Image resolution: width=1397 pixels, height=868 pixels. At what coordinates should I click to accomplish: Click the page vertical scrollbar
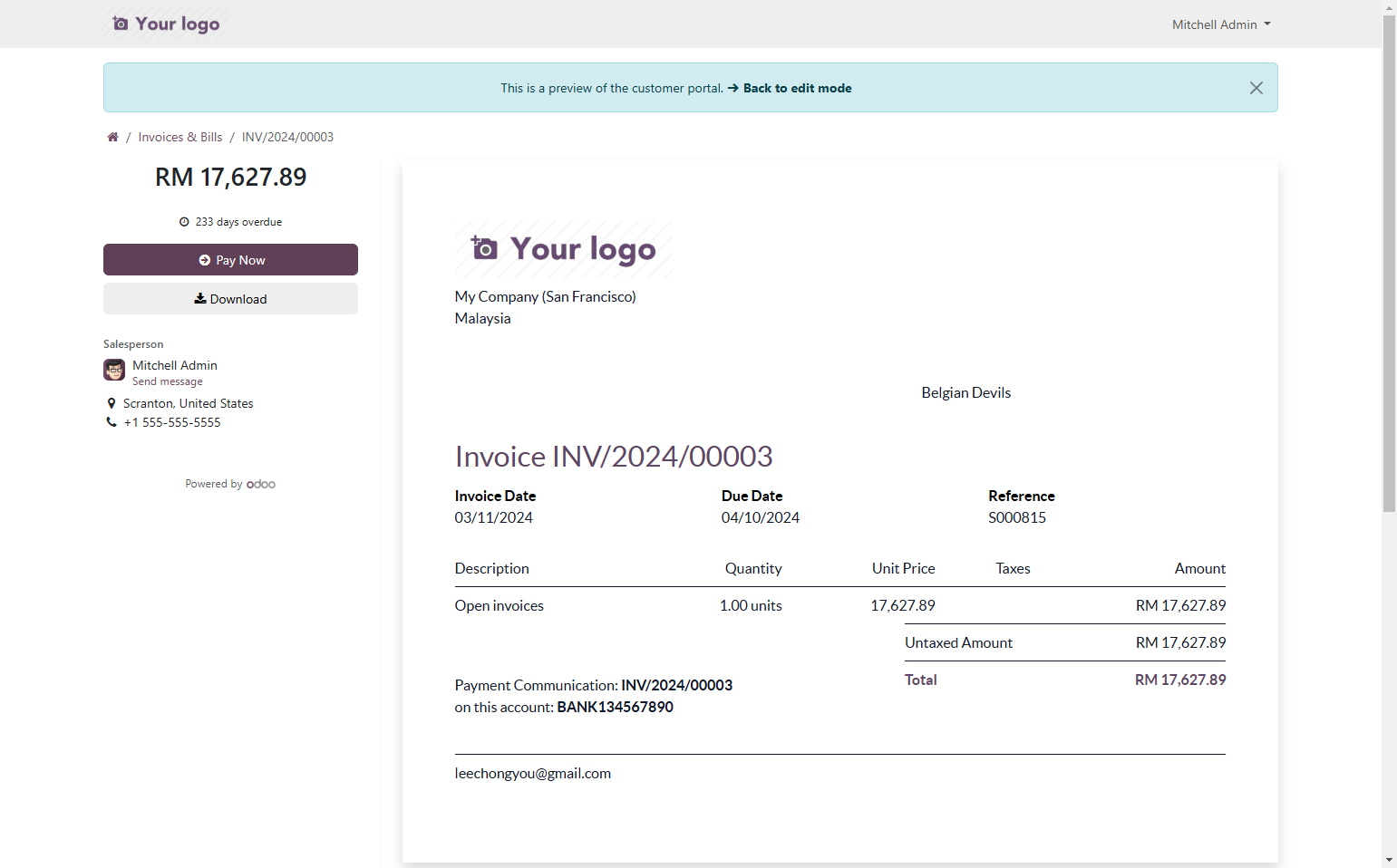(x=1389, y=263)
